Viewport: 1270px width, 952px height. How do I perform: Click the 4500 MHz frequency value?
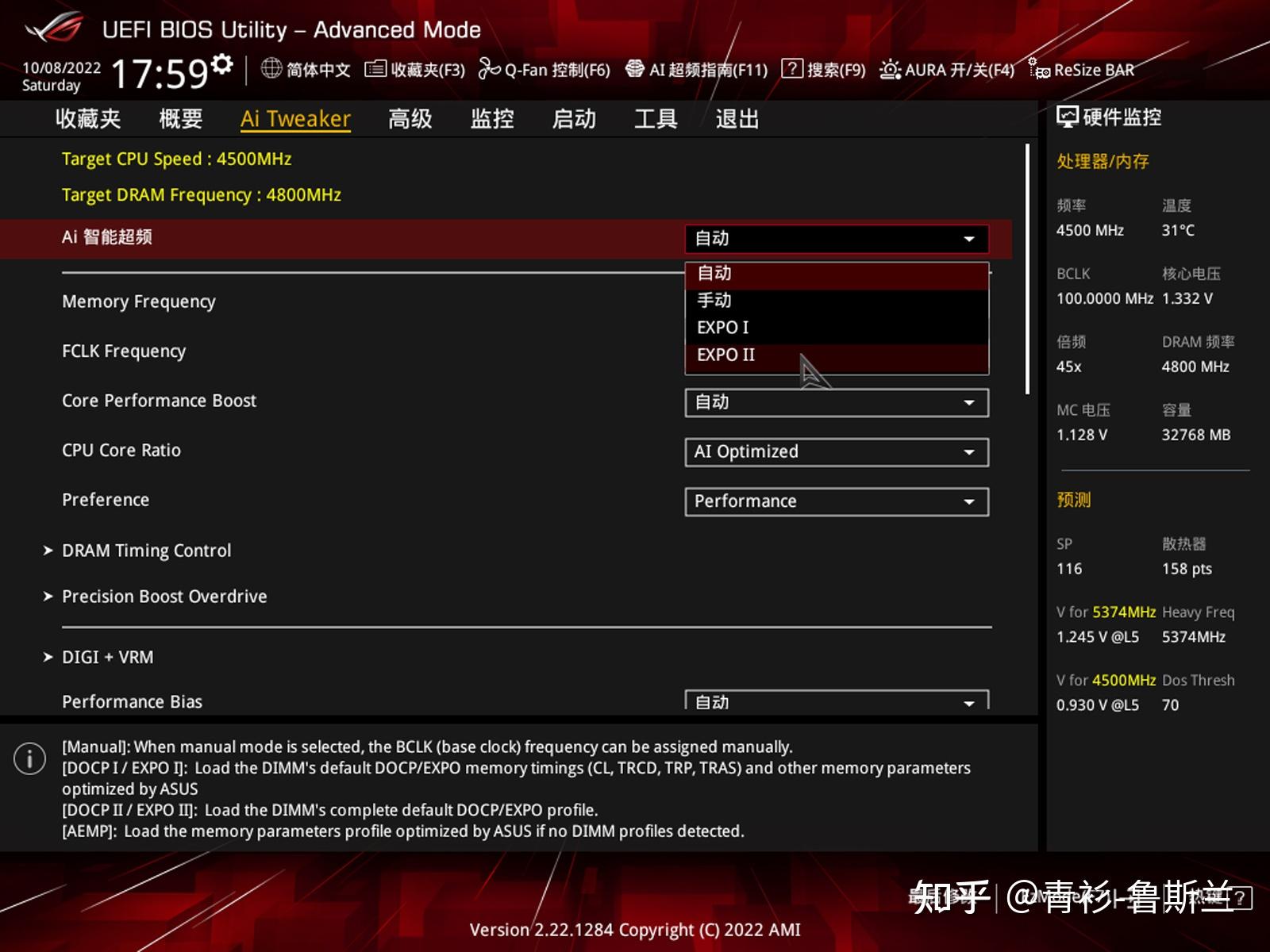pos(1090,231)
